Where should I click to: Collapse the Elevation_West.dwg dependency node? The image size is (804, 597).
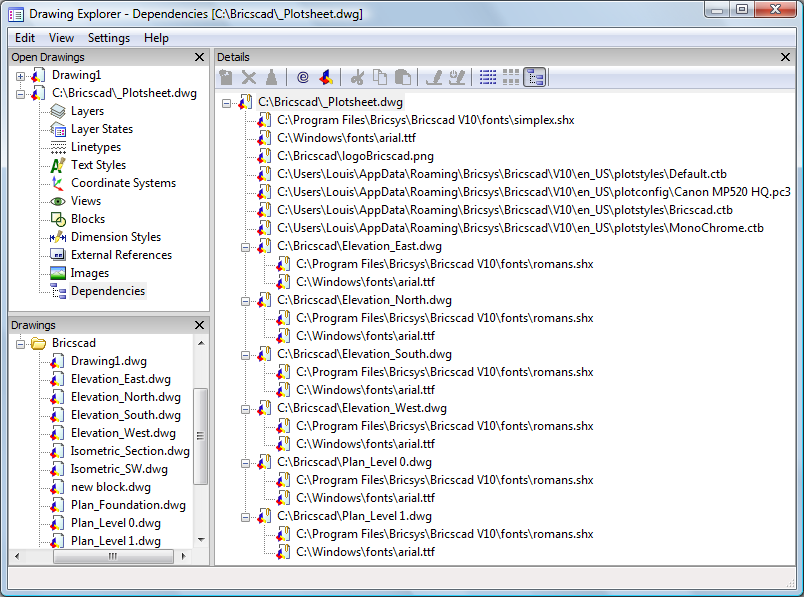pos(246,409)
